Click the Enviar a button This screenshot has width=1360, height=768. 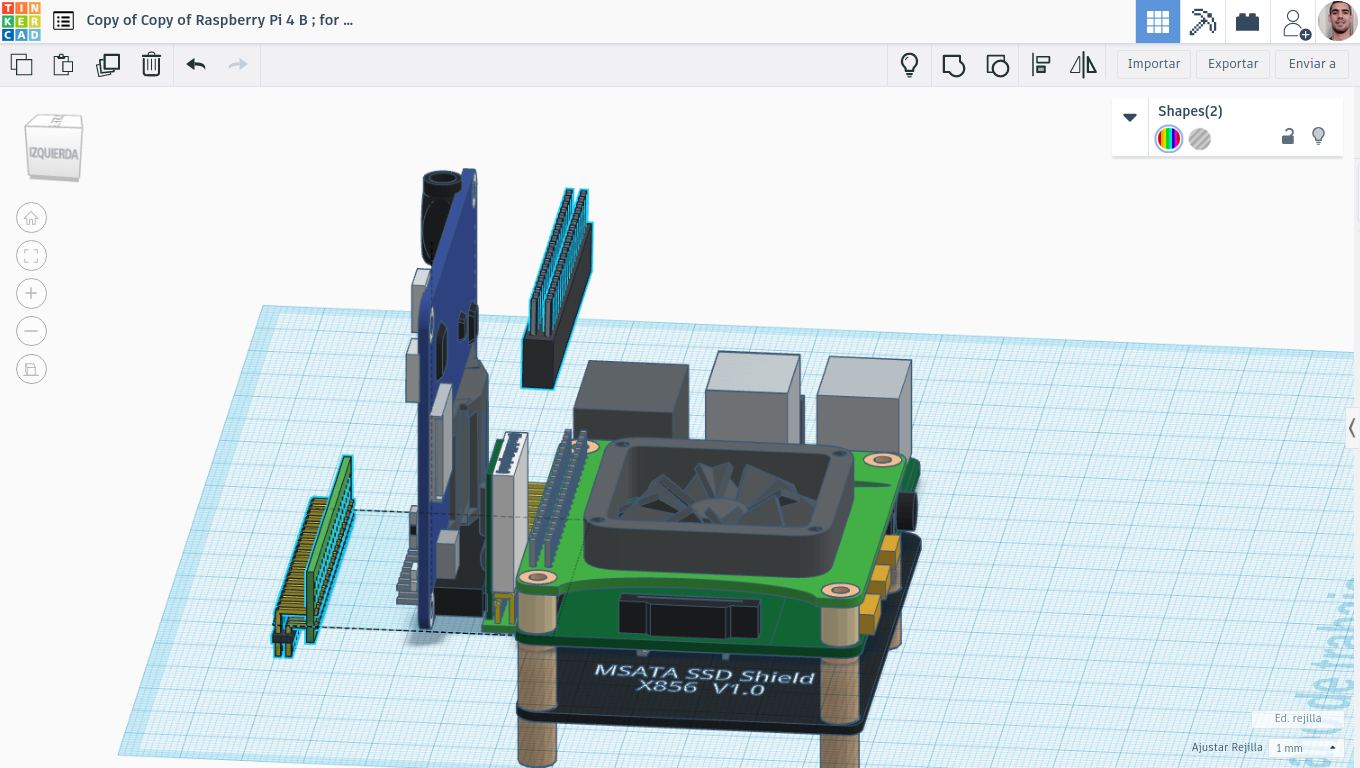(1312, 64)
